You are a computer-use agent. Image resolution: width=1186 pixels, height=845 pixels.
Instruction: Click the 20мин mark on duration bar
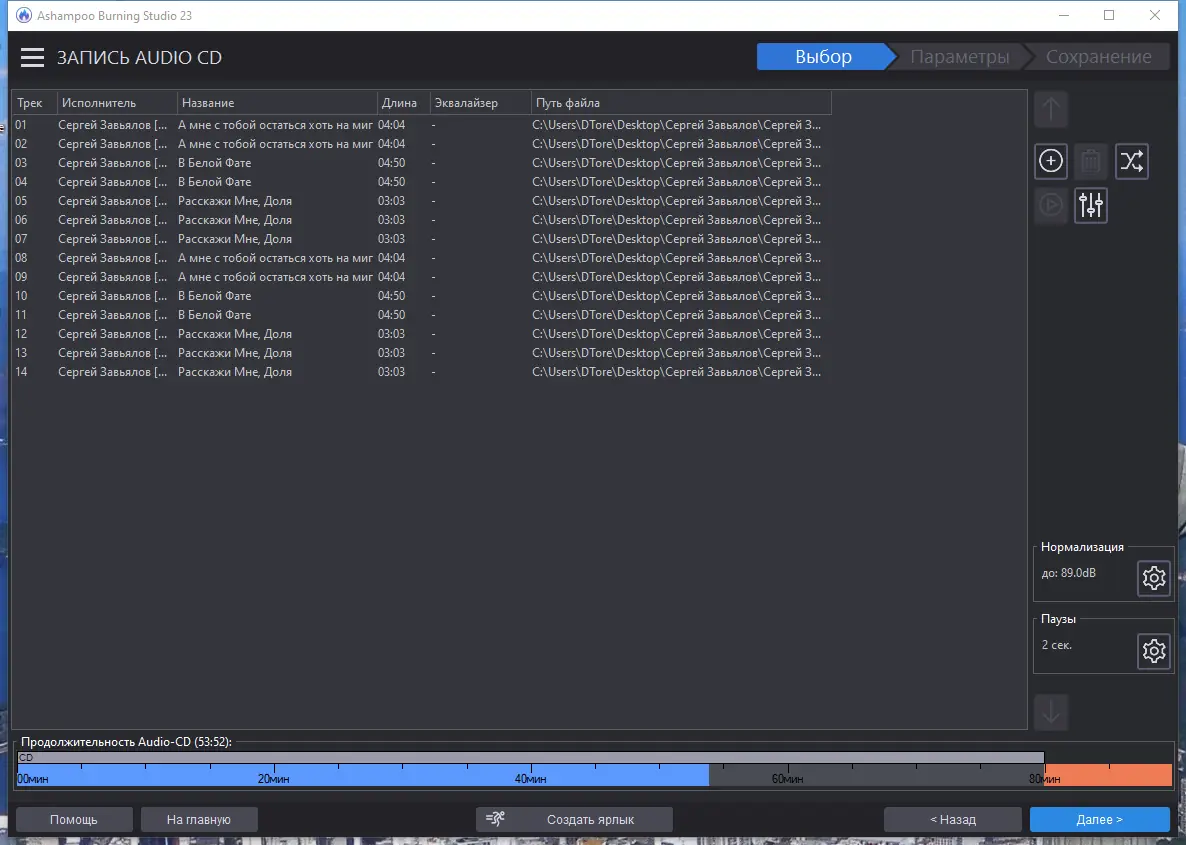click(273, 778)
